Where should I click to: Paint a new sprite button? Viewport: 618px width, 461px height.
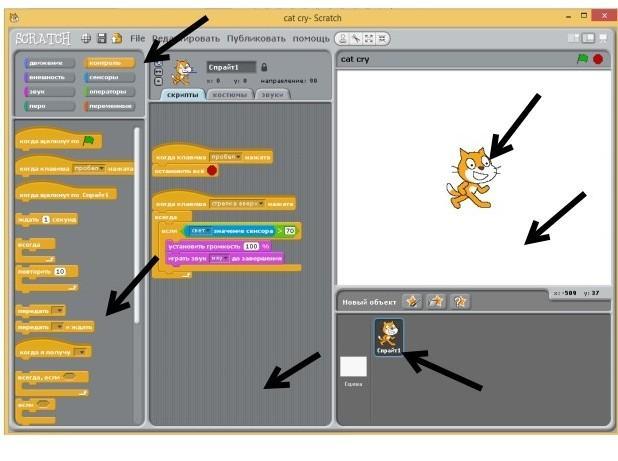(412, 302)
